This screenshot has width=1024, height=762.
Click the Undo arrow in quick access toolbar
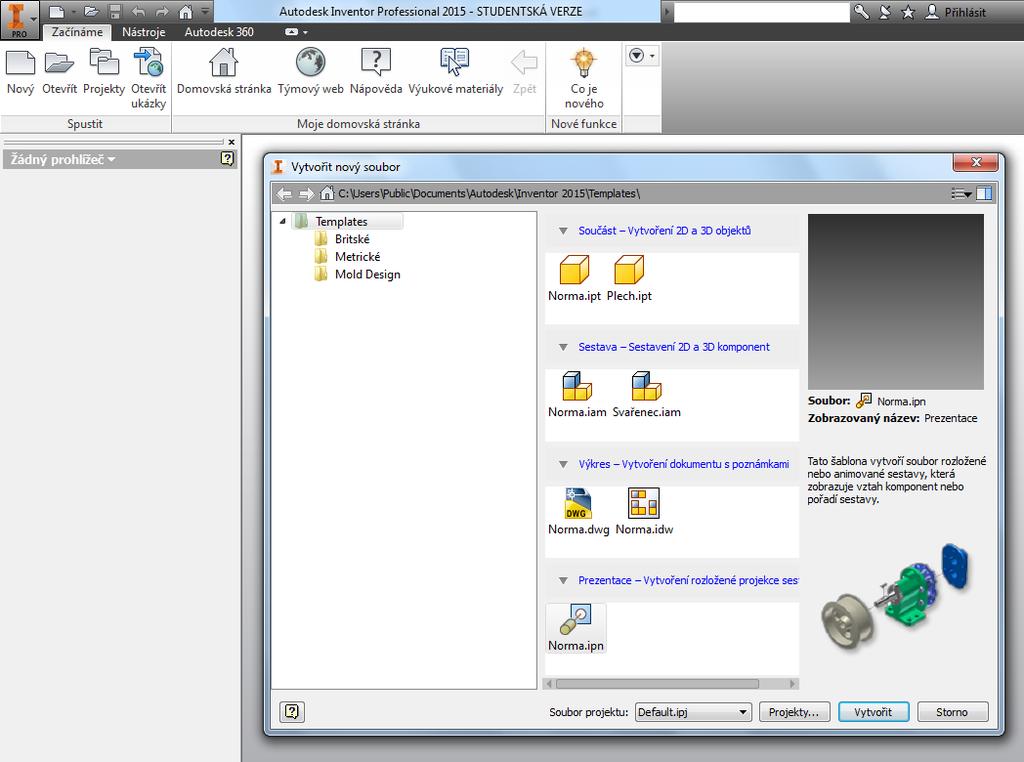click(138, 12)
